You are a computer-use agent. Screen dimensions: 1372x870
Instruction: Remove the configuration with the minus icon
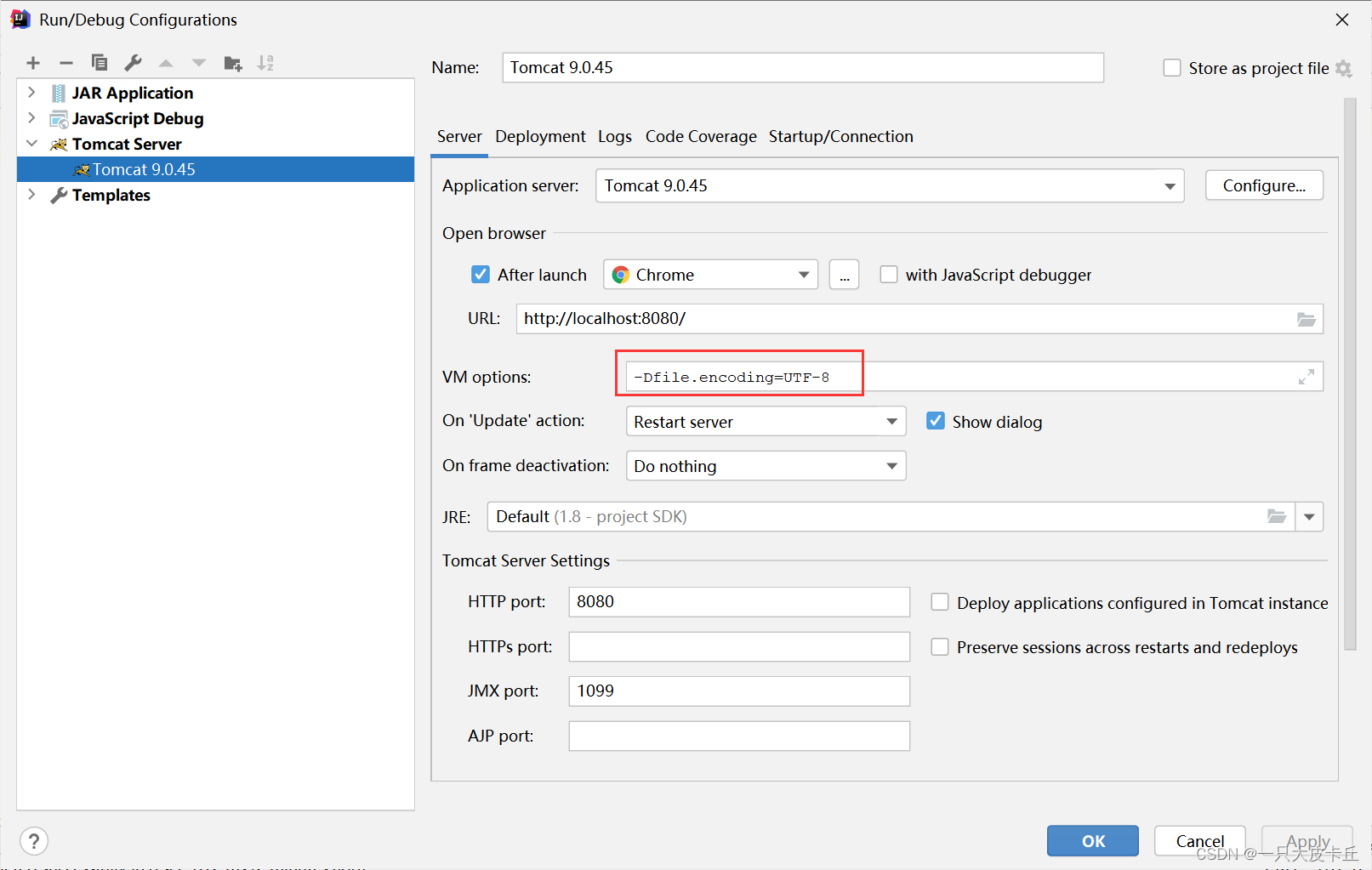pos(66,63)
